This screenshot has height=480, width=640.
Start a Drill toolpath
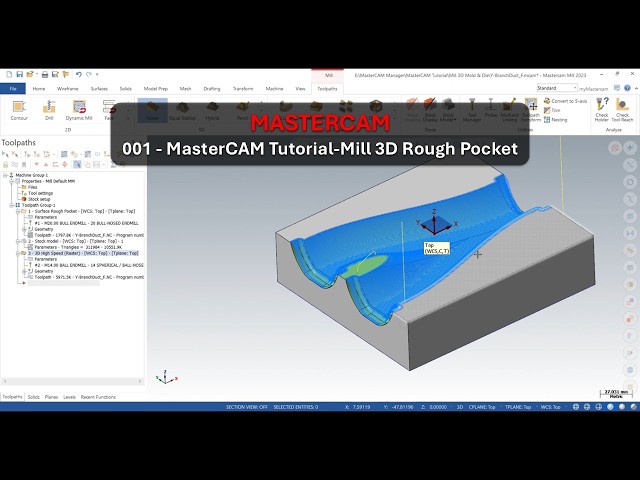[49, 110]
